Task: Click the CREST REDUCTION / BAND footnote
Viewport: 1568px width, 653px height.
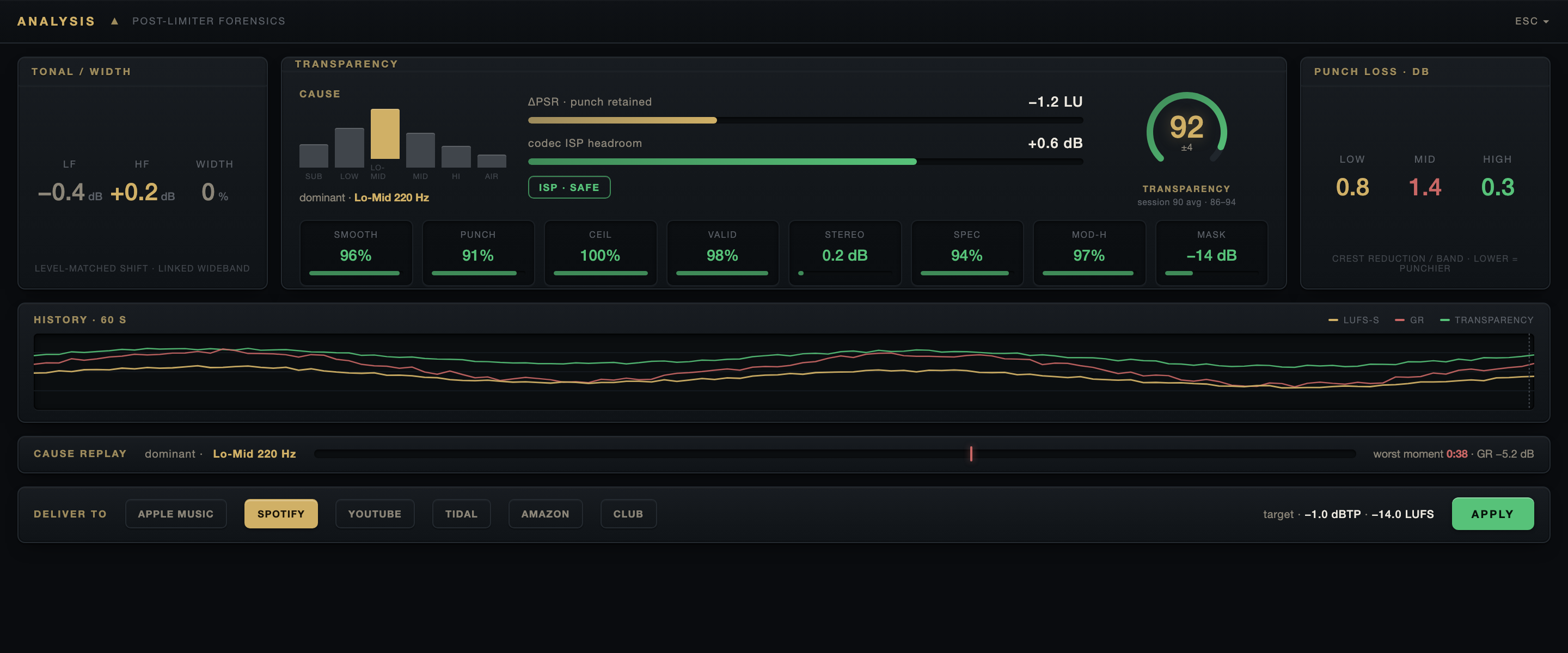Action: tap(1424, 263)
